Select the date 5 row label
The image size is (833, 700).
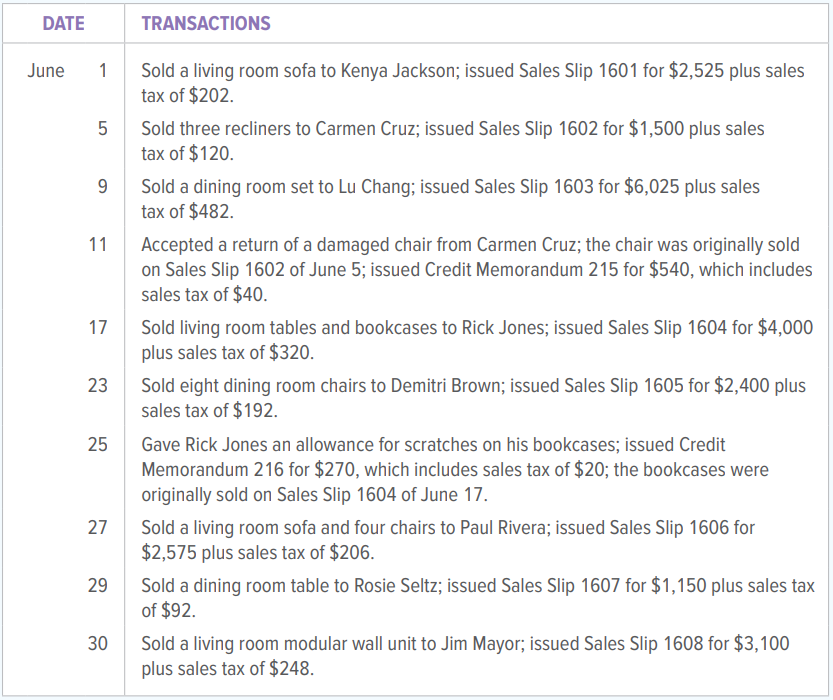(x=103, y=129)
